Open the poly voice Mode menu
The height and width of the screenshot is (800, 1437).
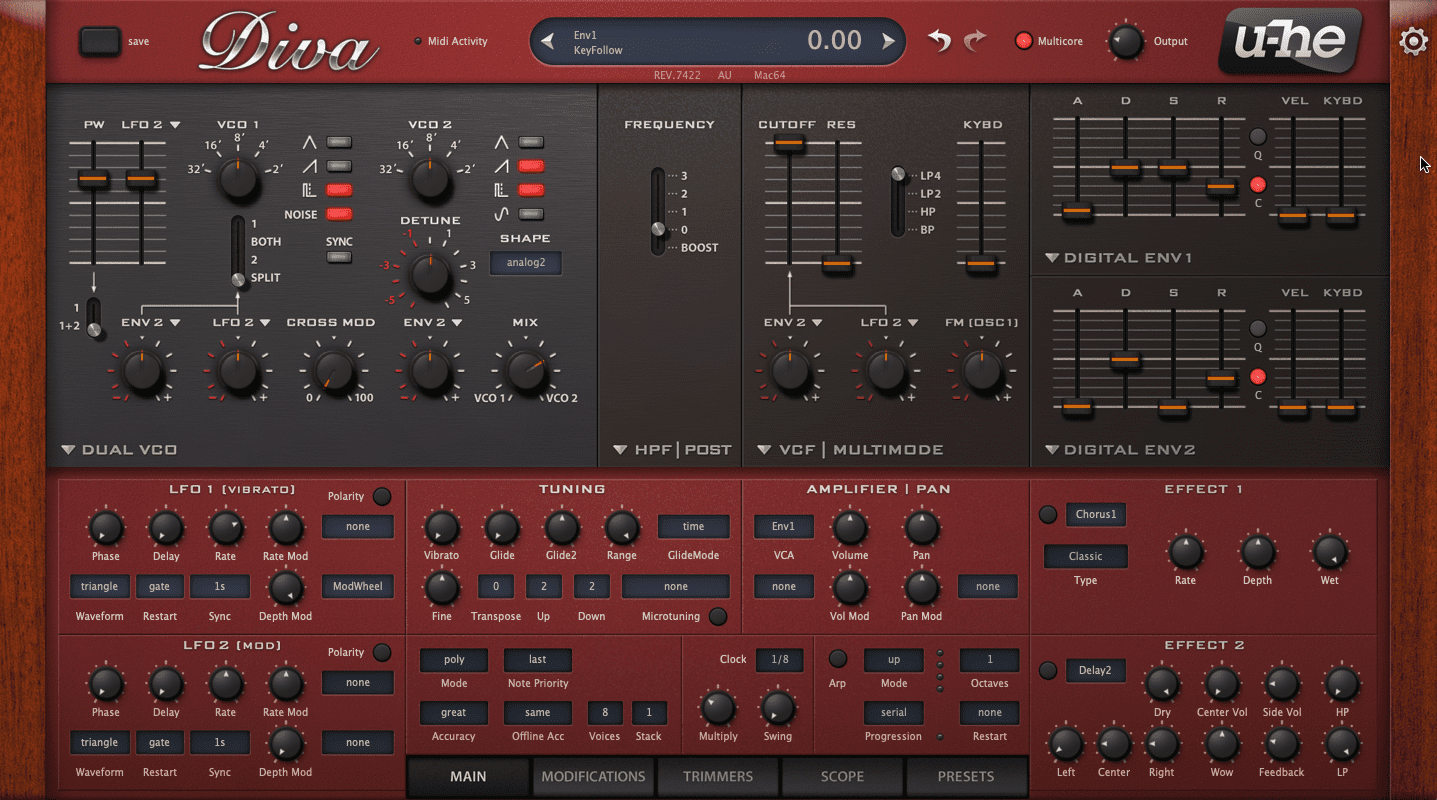(454, 660)
